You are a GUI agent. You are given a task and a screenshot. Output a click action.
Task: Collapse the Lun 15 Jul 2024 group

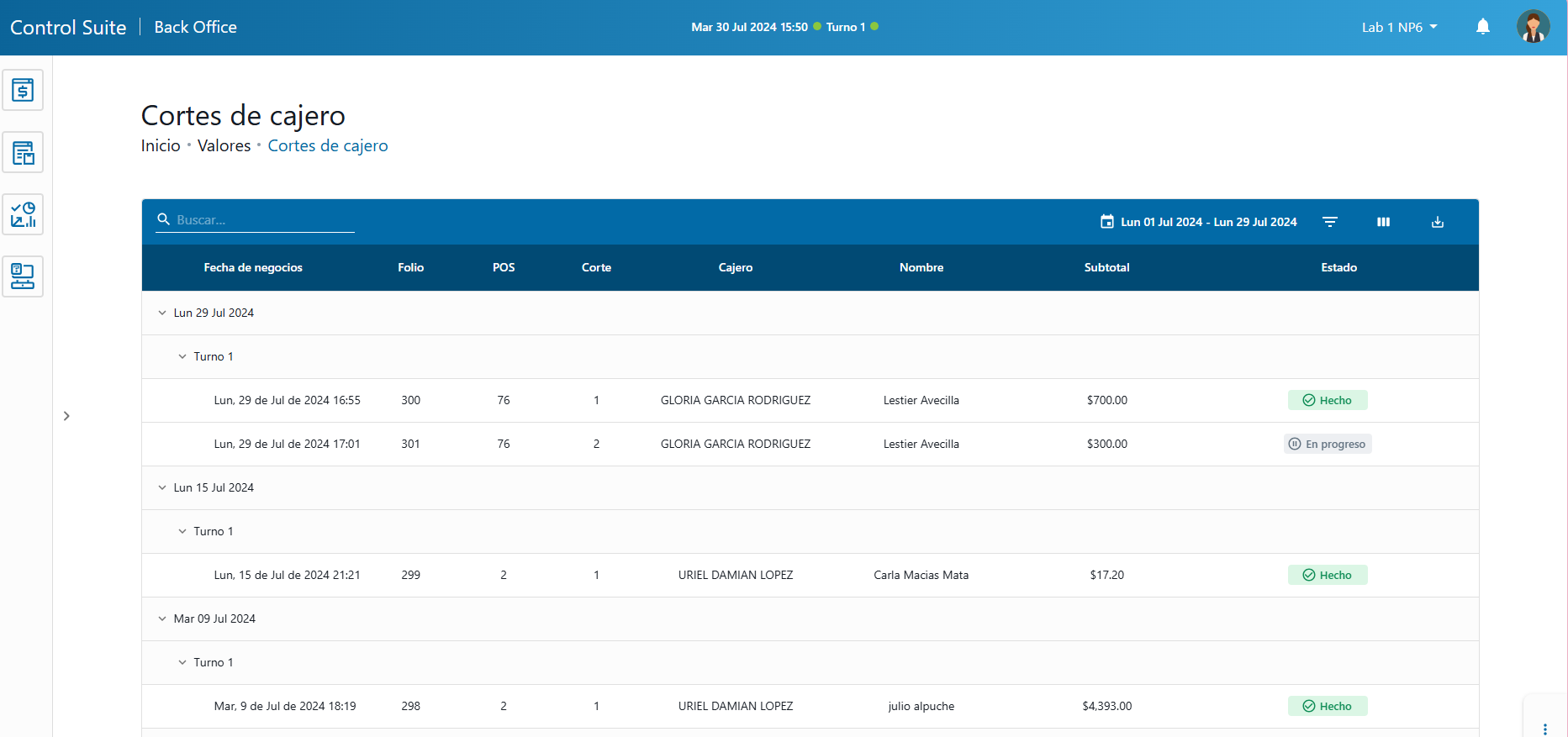pos(162,487)
